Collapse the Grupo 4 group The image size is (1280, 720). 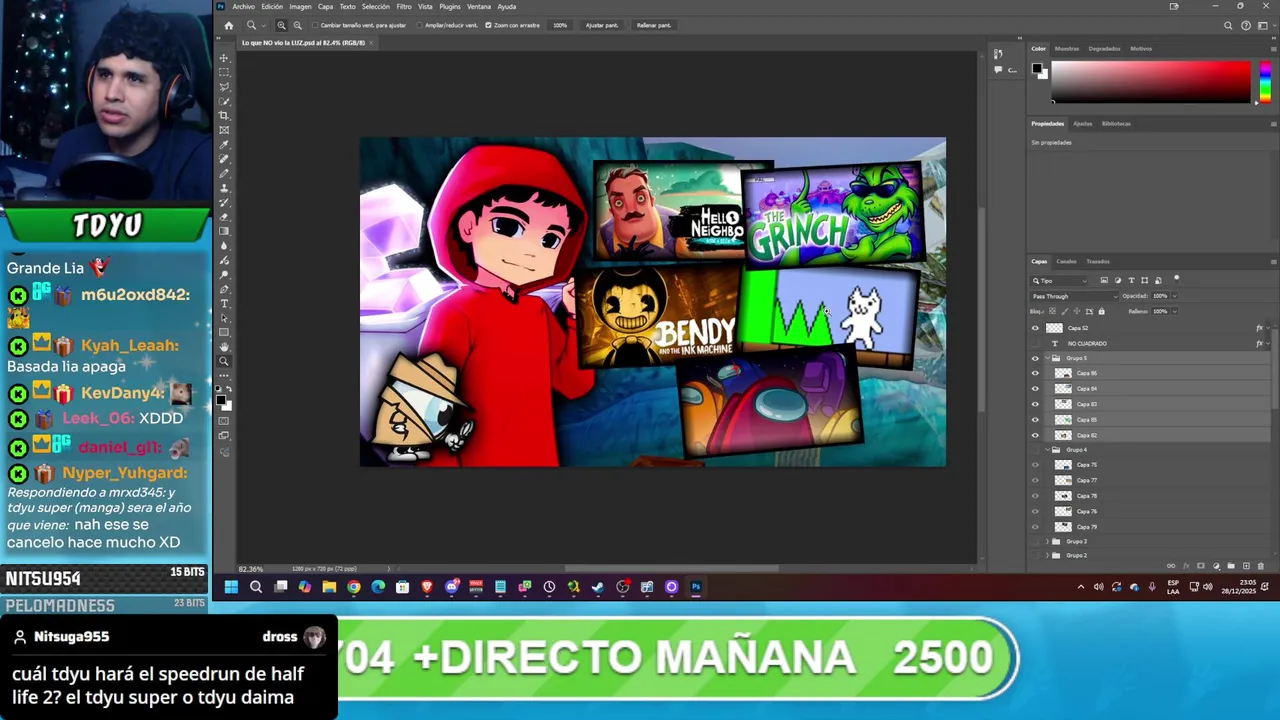tap(1046, 450)
